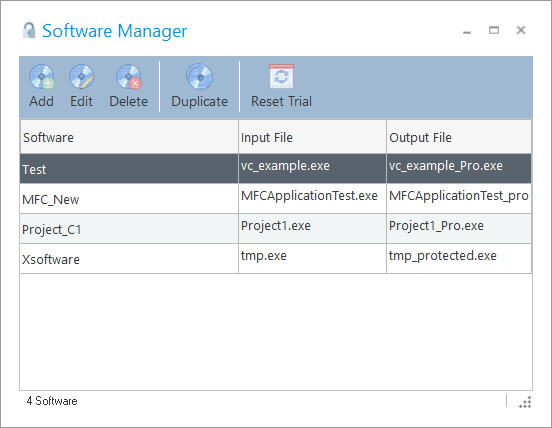Click the vc_example.exe input file cell

312,169
